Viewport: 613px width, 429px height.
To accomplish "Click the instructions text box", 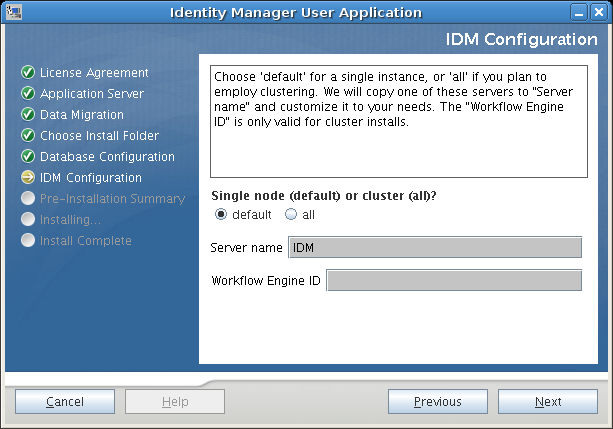I will tap(398, 120).
